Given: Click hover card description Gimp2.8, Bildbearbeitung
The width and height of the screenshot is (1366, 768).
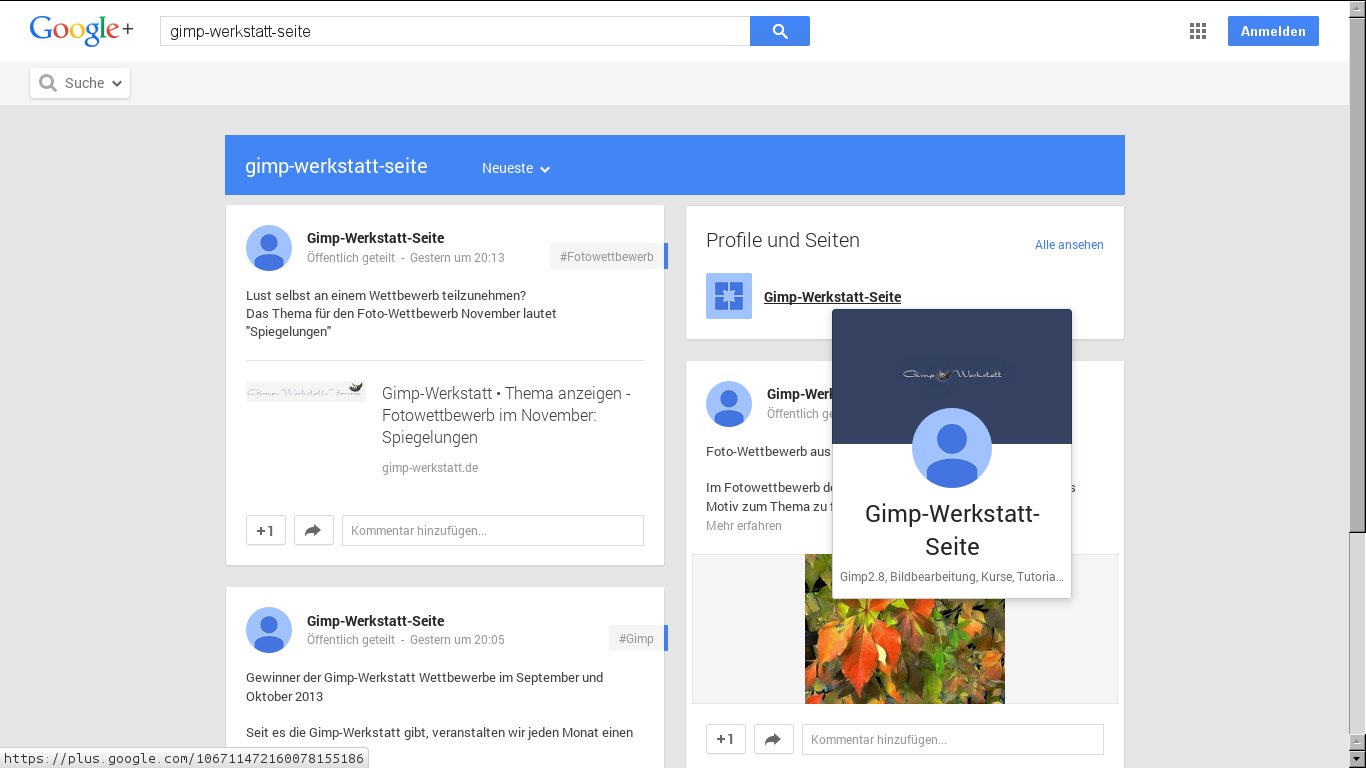Looking at the screenshot, I should (952, 577).
